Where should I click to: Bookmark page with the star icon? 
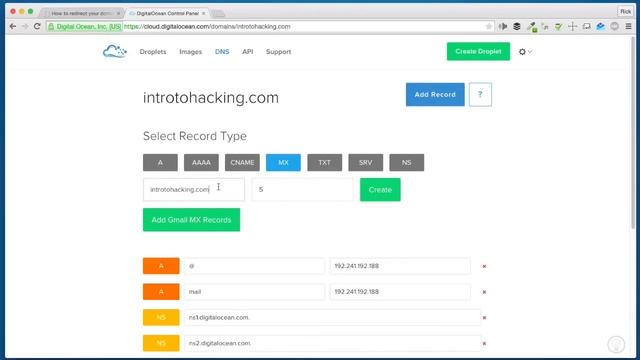point(489,27)
